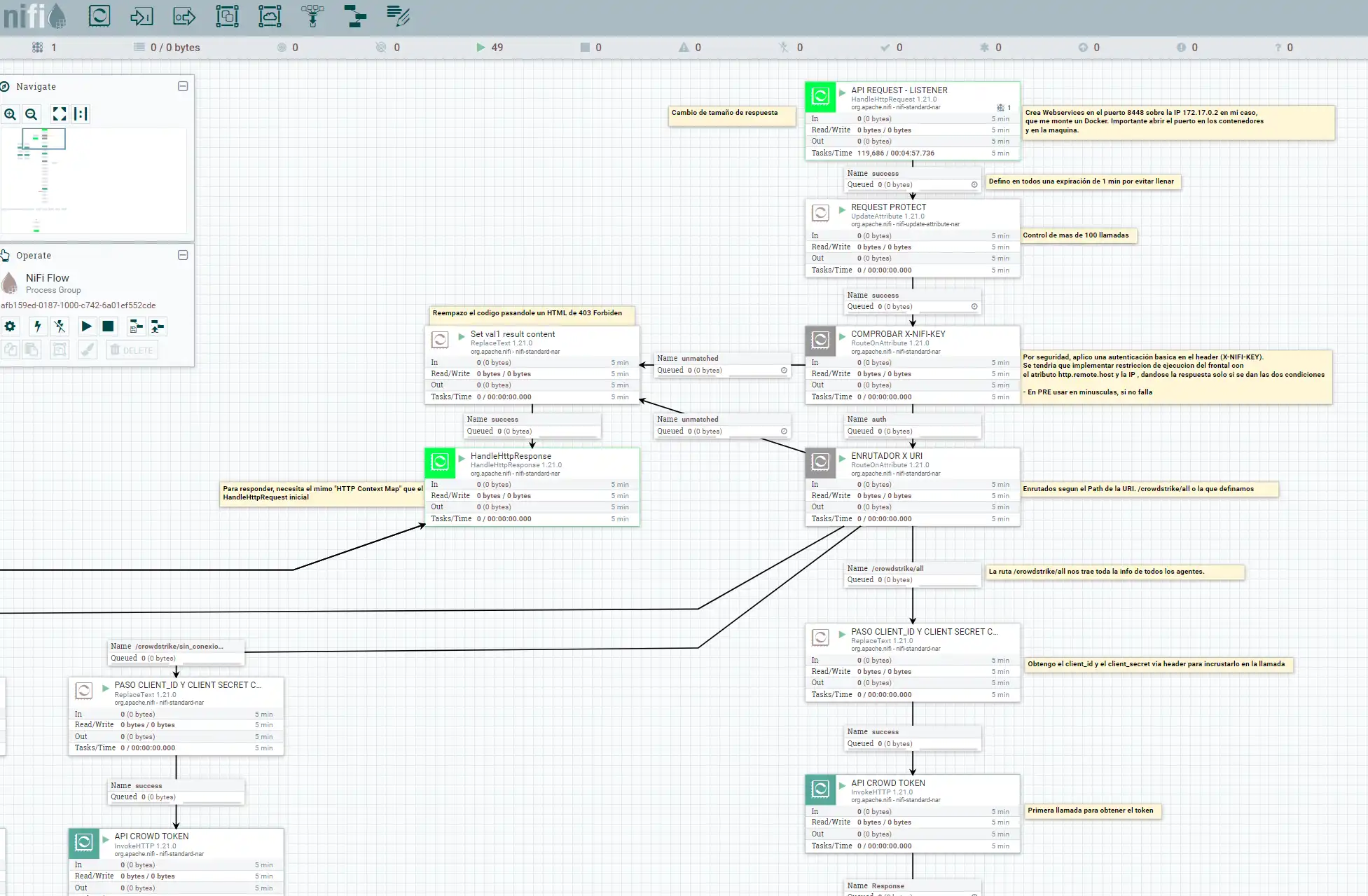Click the paste button in Operate panel
This screenshot has width=1368, height=896.
tap(32, 350)
